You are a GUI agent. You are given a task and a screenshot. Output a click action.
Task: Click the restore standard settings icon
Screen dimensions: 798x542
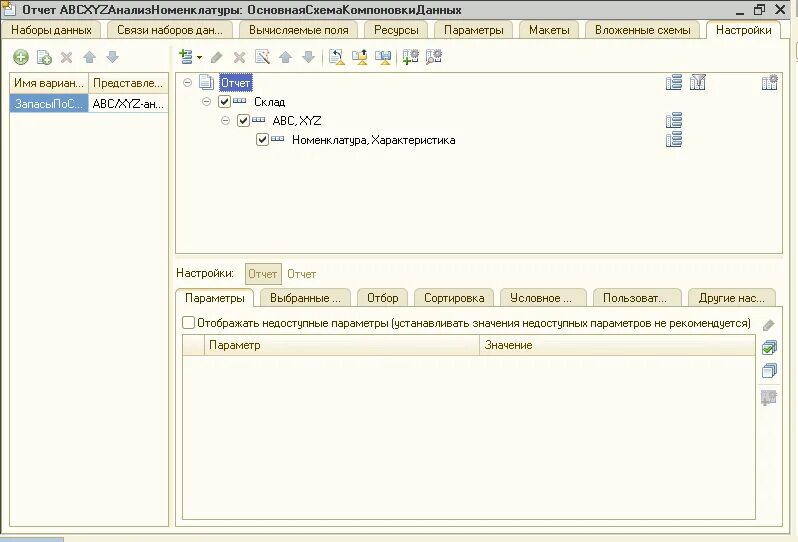[x=336, y=56]
